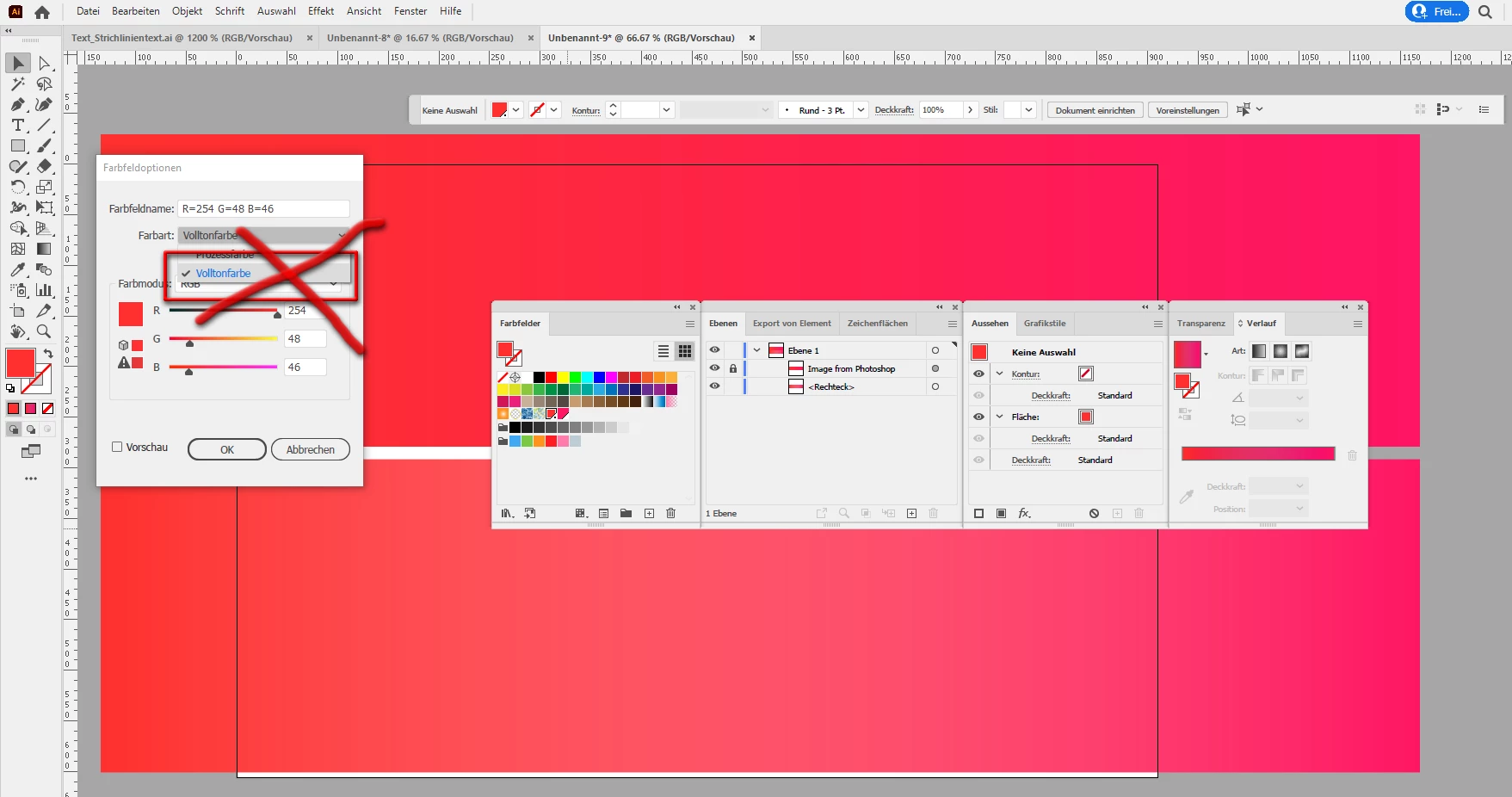
Task: Select the Eraser tool
Action: point(45,167)
